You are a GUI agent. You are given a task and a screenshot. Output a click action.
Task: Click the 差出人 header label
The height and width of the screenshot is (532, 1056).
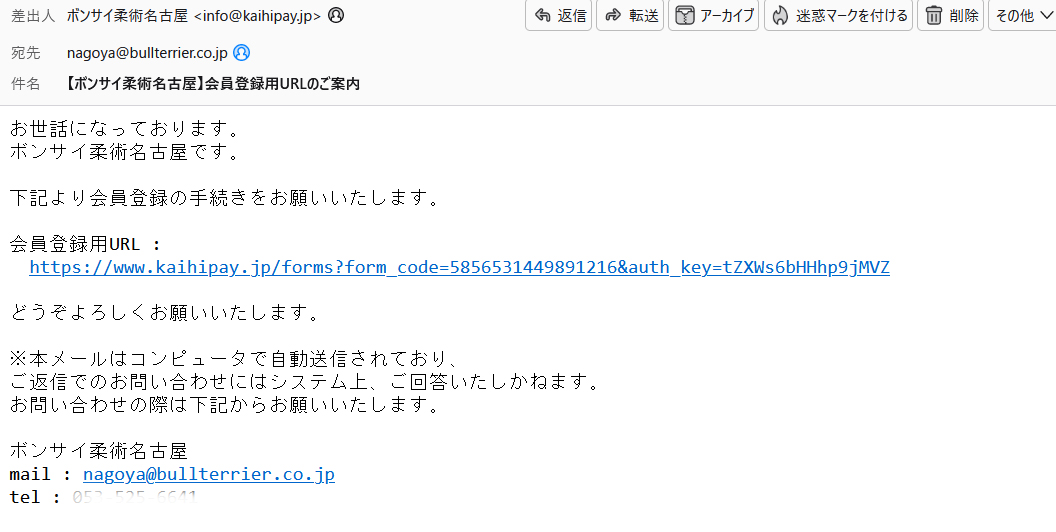33,15
